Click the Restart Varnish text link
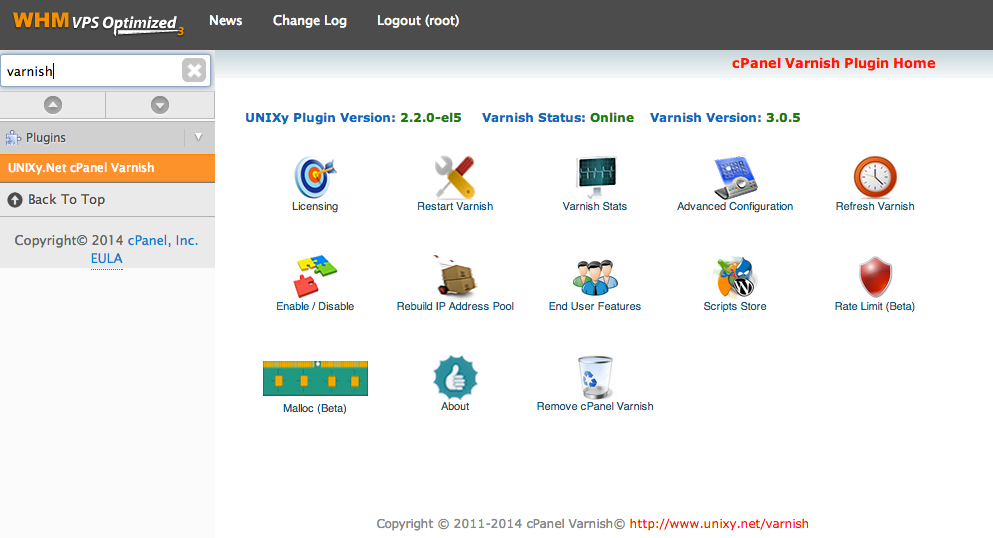 point(455,206)
